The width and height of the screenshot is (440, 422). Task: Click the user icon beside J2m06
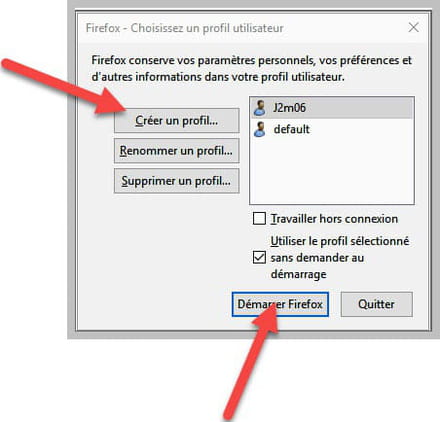[260, 108]
